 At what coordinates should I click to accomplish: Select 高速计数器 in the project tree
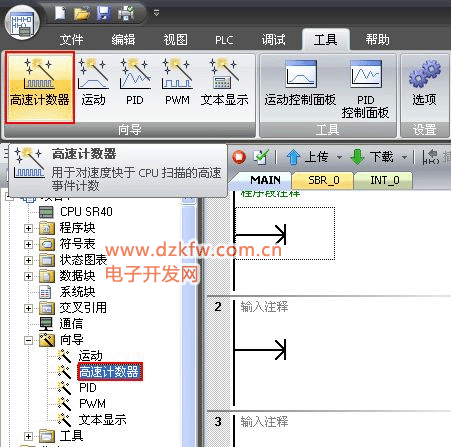tap(109, 372)
